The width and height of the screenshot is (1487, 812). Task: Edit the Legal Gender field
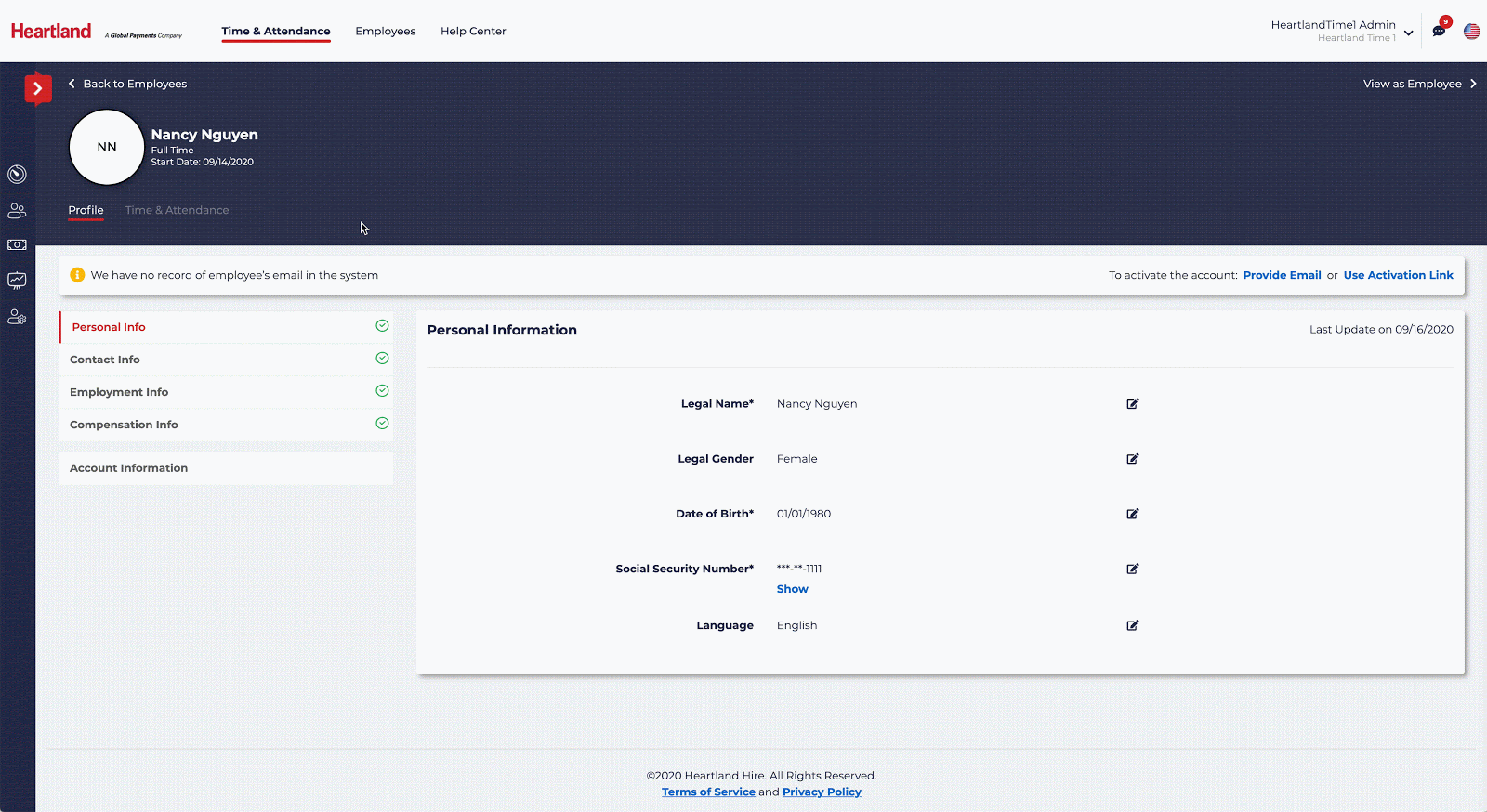point(1132,459)
